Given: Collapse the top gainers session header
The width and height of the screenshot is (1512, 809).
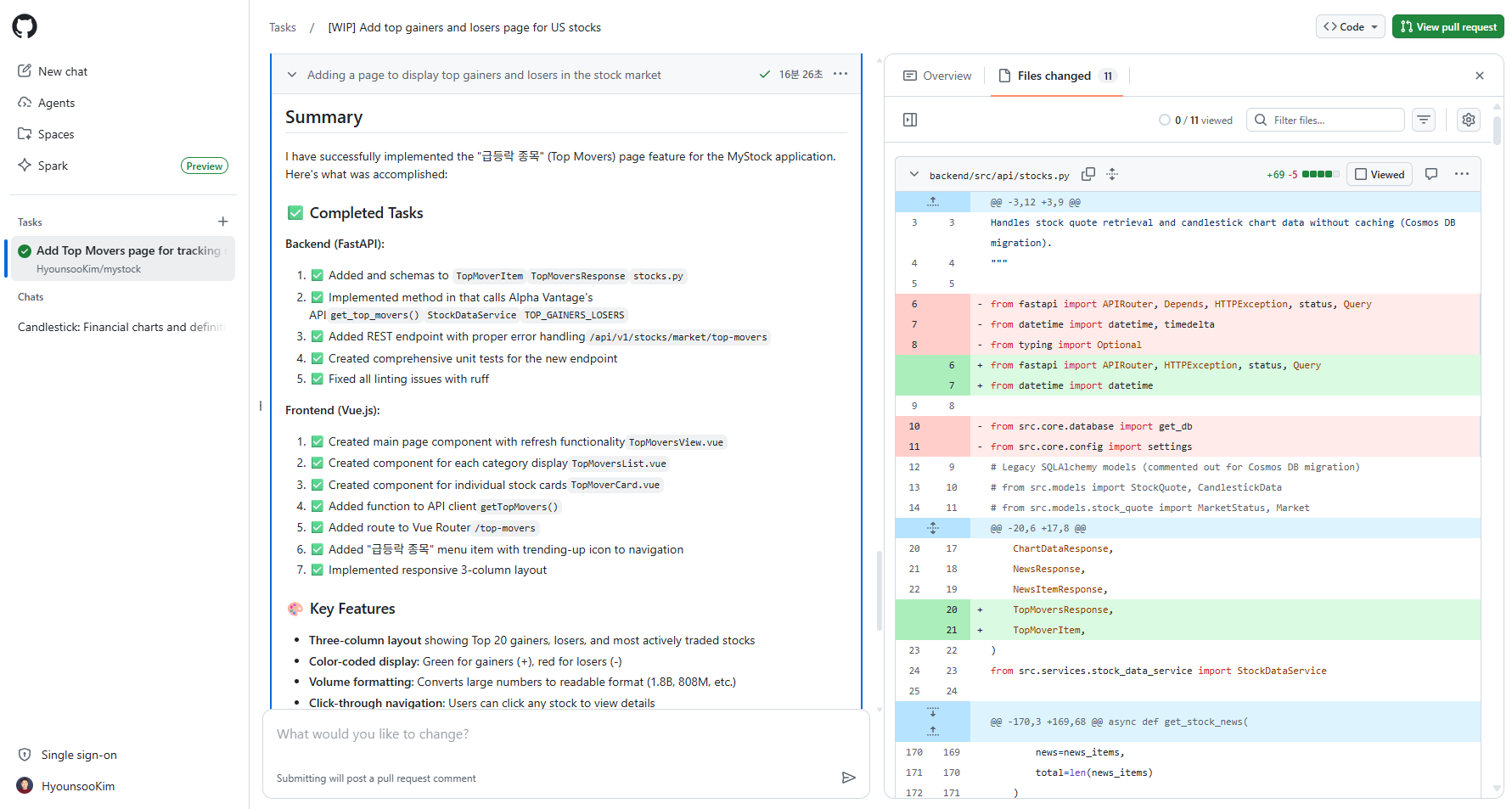Looking at the screenshot, I should [x=292, y=75].
